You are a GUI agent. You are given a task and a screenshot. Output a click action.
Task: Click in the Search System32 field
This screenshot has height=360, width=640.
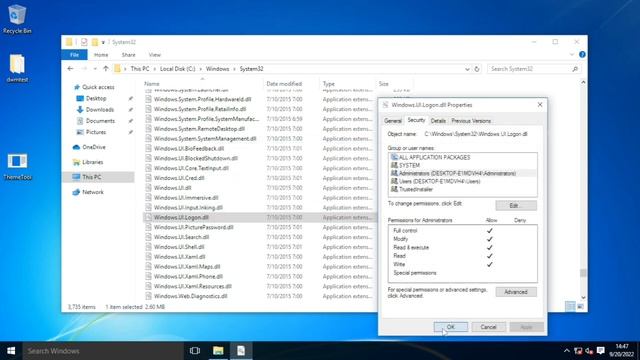pos(529,69)
